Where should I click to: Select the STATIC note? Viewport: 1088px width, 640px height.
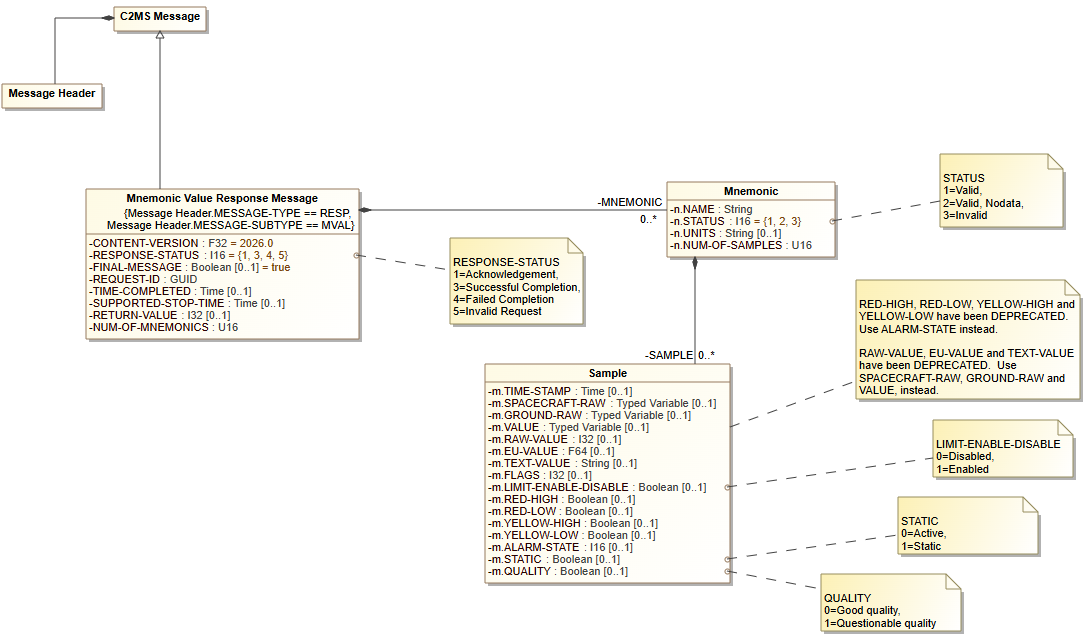click(966, 533)
